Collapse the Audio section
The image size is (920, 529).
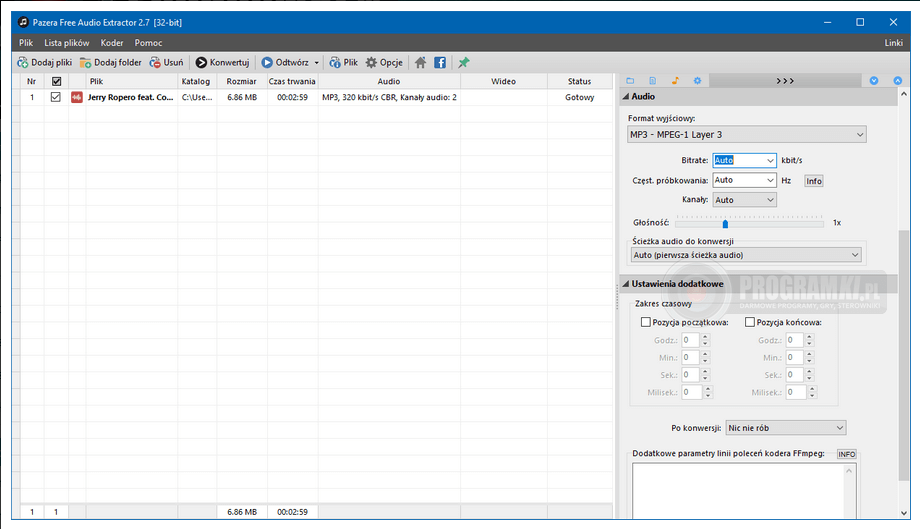625,96
